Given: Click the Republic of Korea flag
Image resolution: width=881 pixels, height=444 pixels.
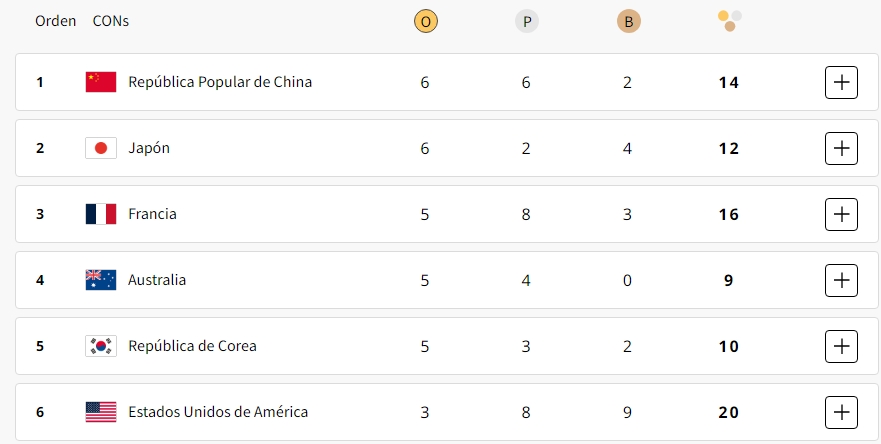Looking at the screenshot, I should 101,346.
